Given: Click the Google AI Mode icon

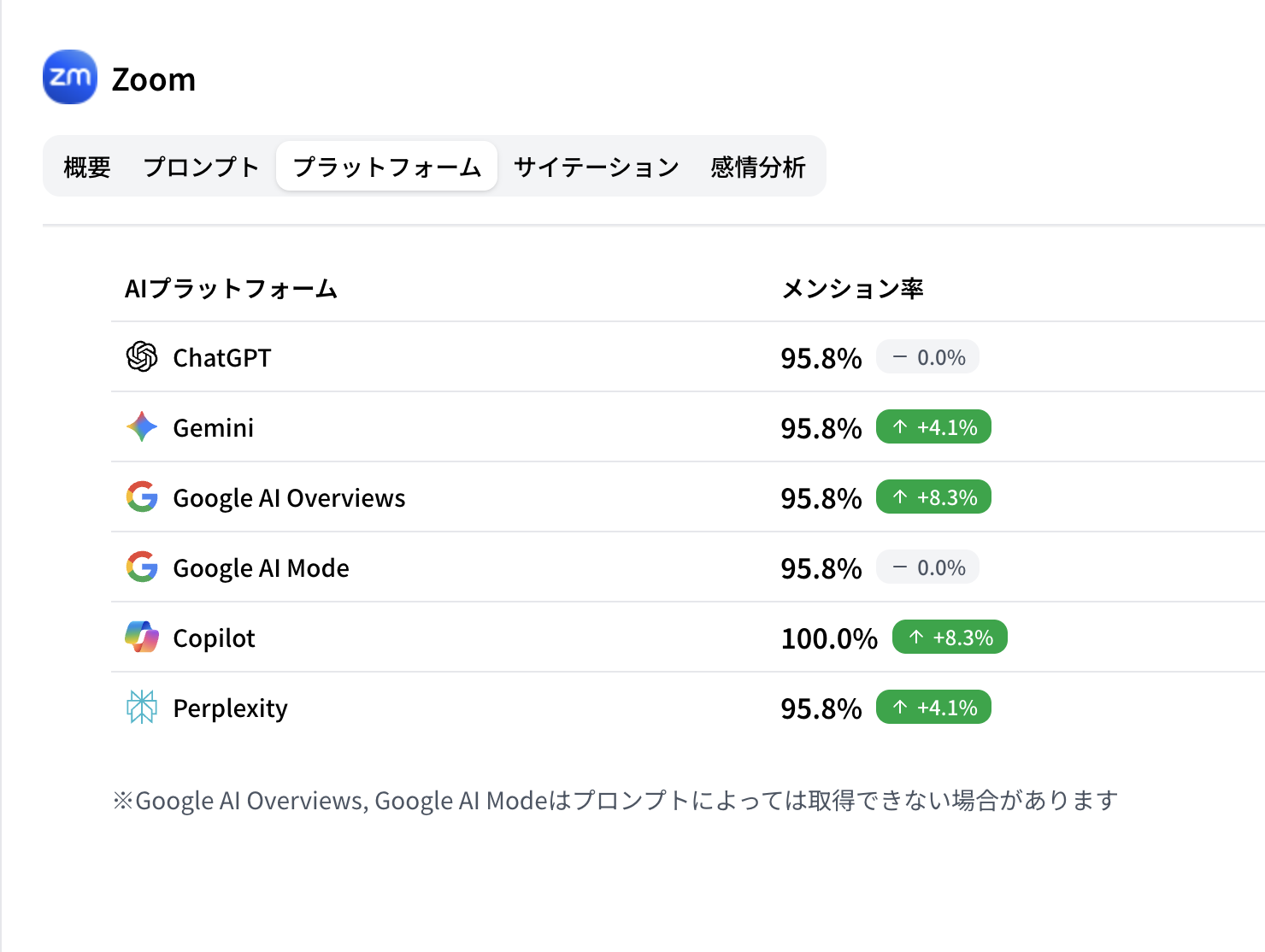Looking at the screenshot, I should (x=142, y=567).
